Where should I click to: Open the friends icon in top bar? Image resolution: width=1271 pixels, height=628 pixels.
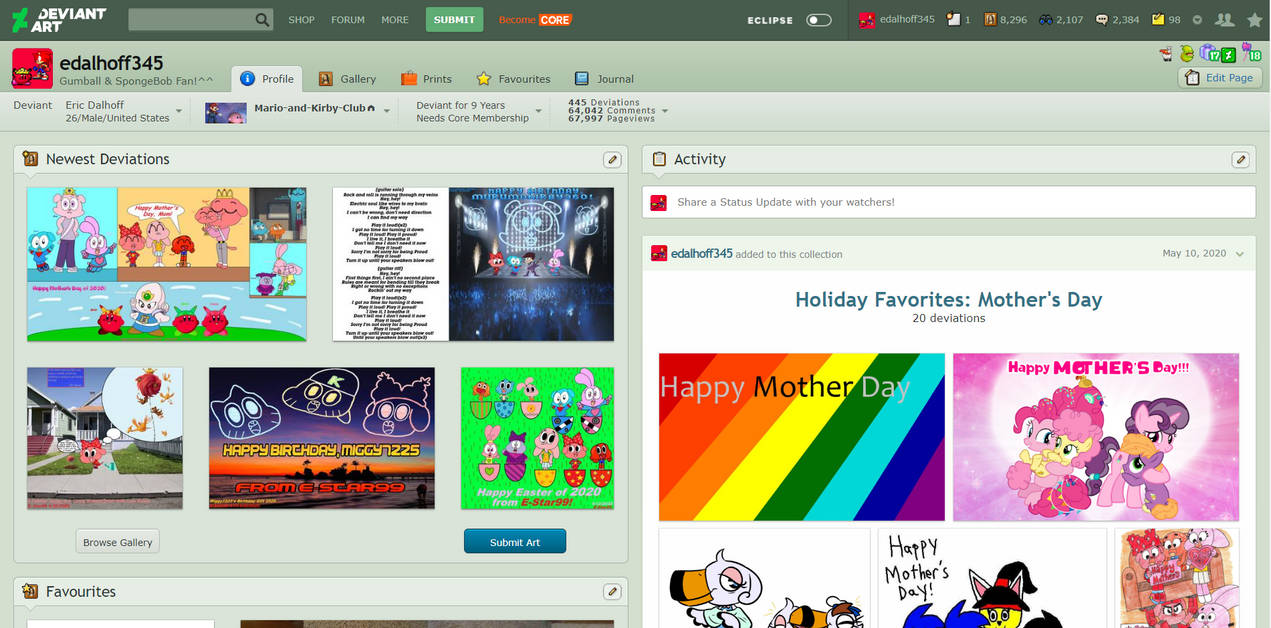tap(1224, 19)
